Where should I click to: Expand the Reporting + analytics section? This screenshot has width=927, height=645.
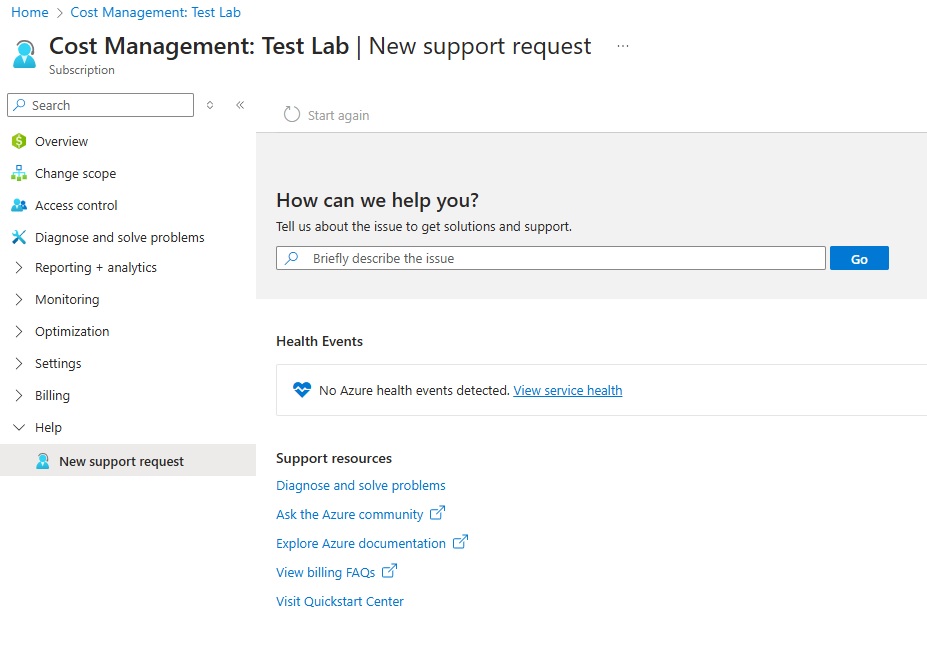point(19,267)
